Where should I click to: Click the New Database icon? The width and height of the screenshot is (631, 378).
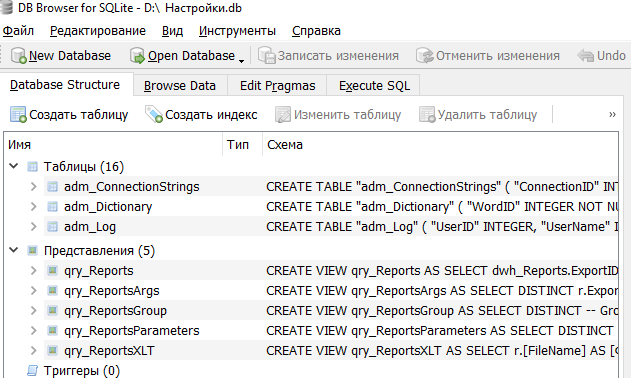19,56
